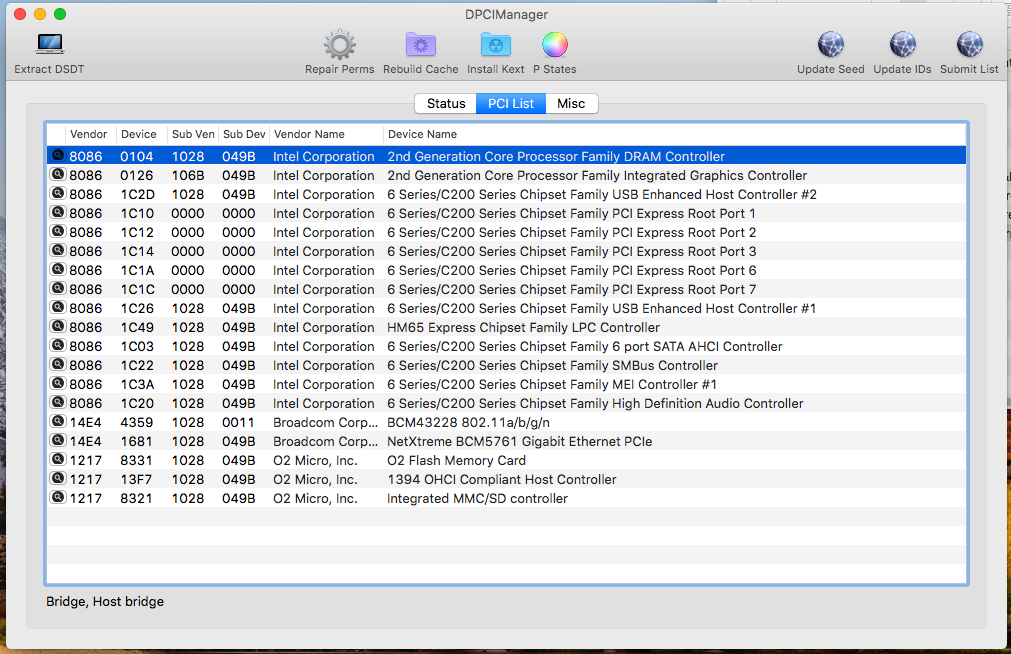The height and width of the screenshot is (654, 1011).
Task: Open the P States color wheel icon
Action: (554, 45)
